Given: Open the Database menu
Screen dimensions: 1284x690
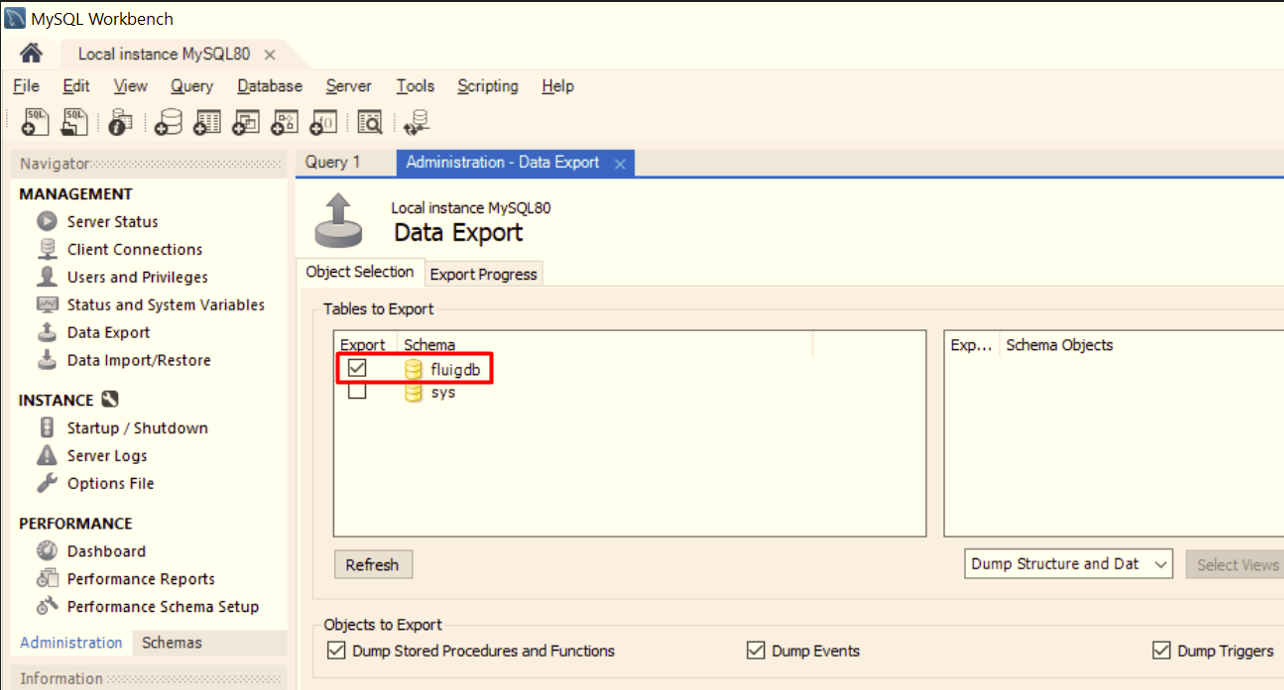Looking at the screenshot, I should point(270,86).
